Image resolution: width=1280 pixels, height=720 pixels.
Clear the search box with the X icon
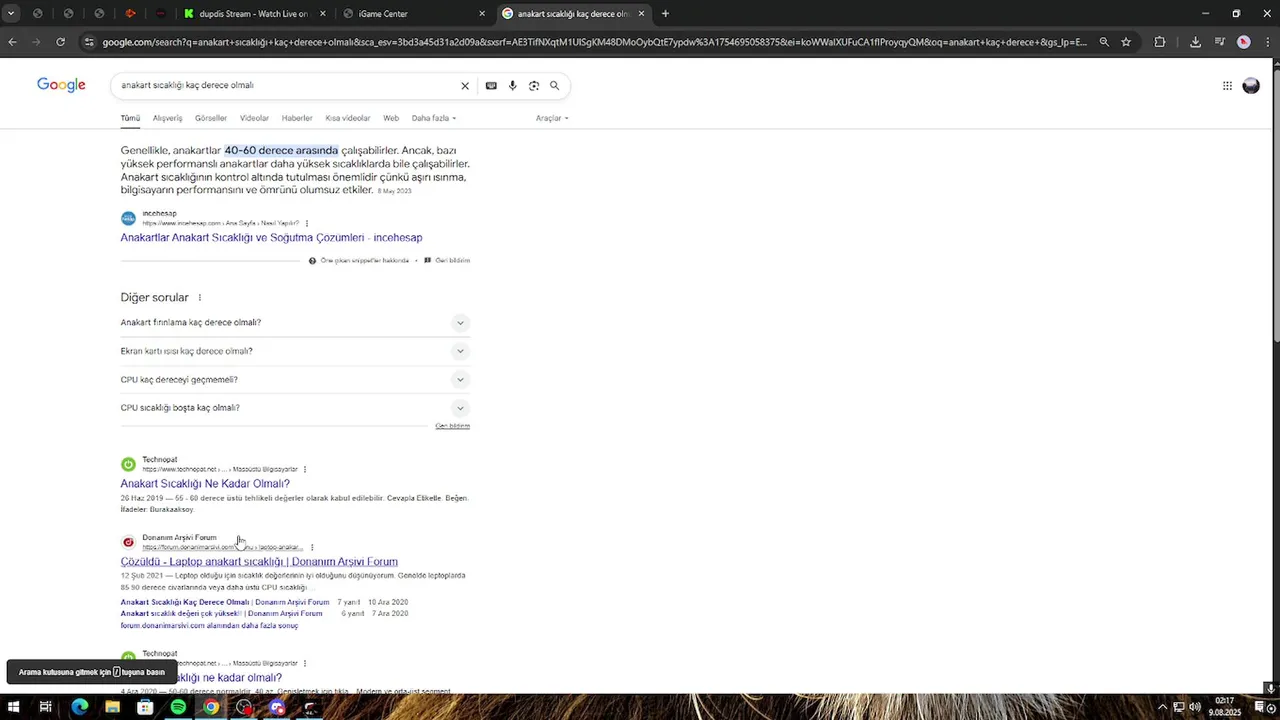point(464,86)
